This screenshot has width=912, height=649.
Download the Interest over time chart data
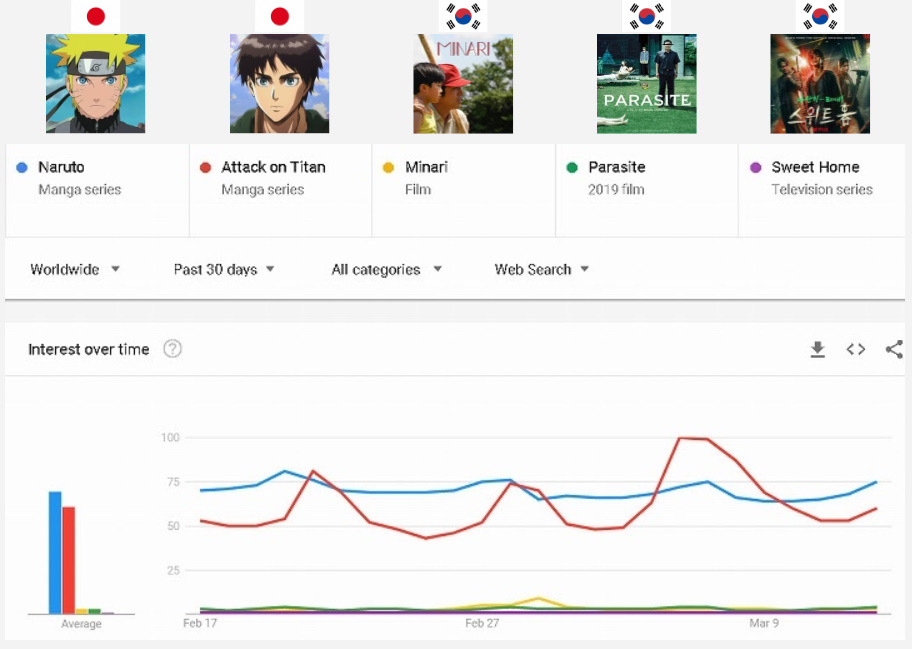[817, 349]
